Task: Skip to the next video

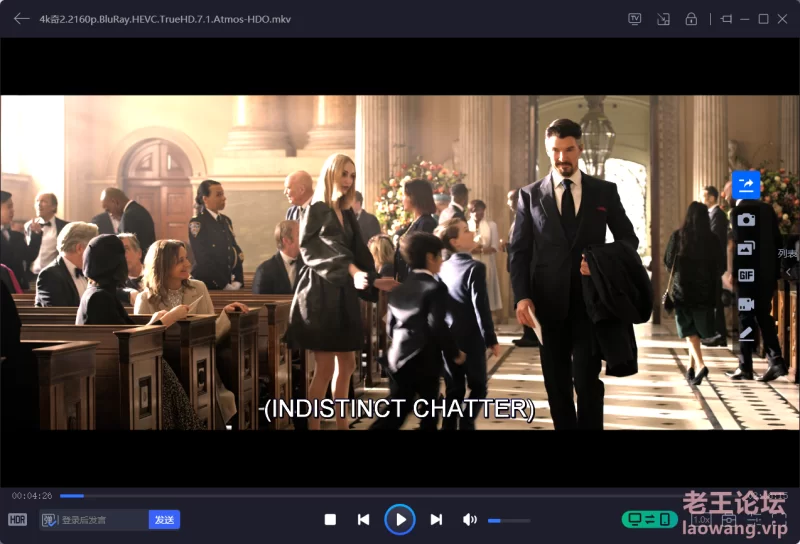Action: click(436, 520)
